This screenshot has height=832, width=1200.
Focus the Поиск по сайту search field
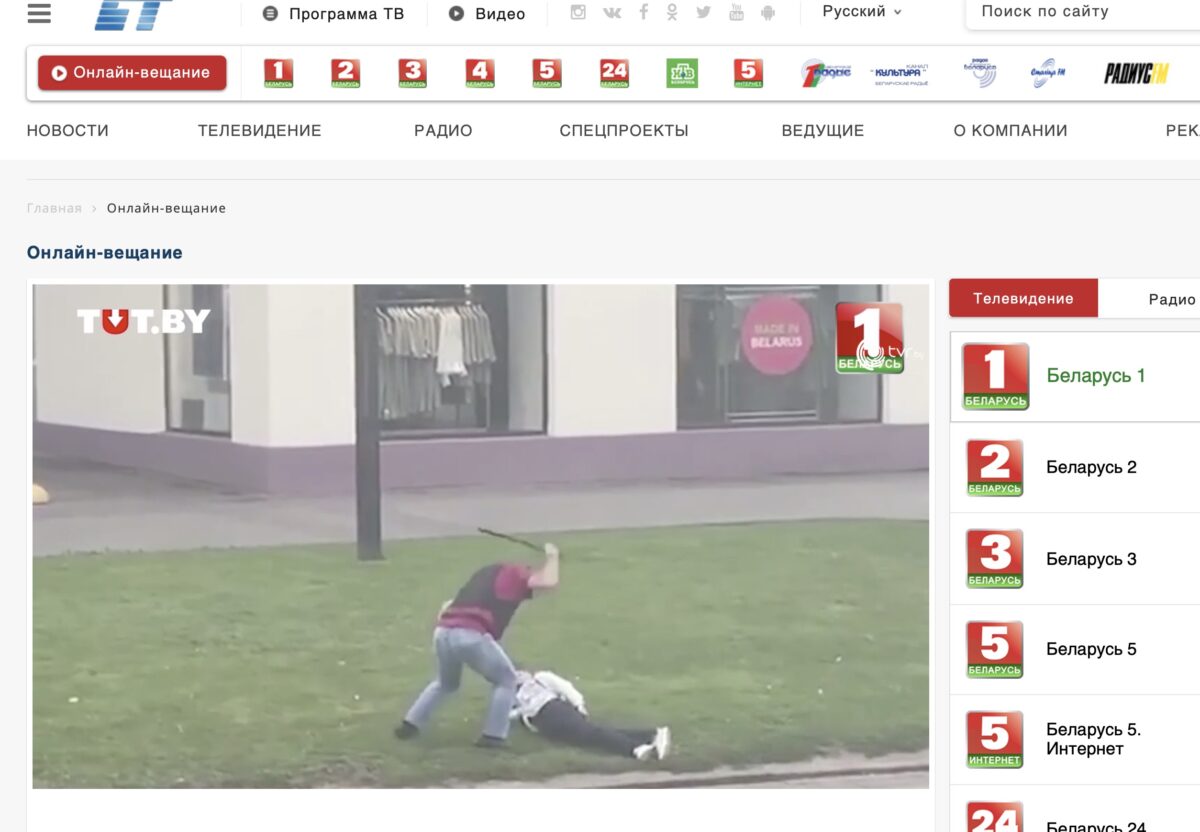point(1083,13)
